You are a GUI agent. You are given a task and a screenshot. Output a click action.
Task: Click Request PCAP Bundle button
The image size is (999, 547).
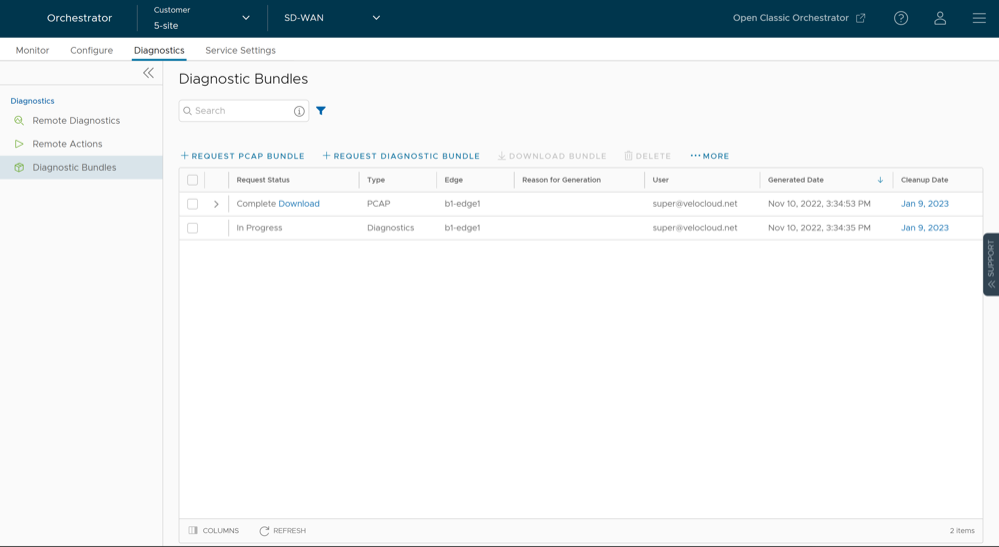(x=242, y=156)
